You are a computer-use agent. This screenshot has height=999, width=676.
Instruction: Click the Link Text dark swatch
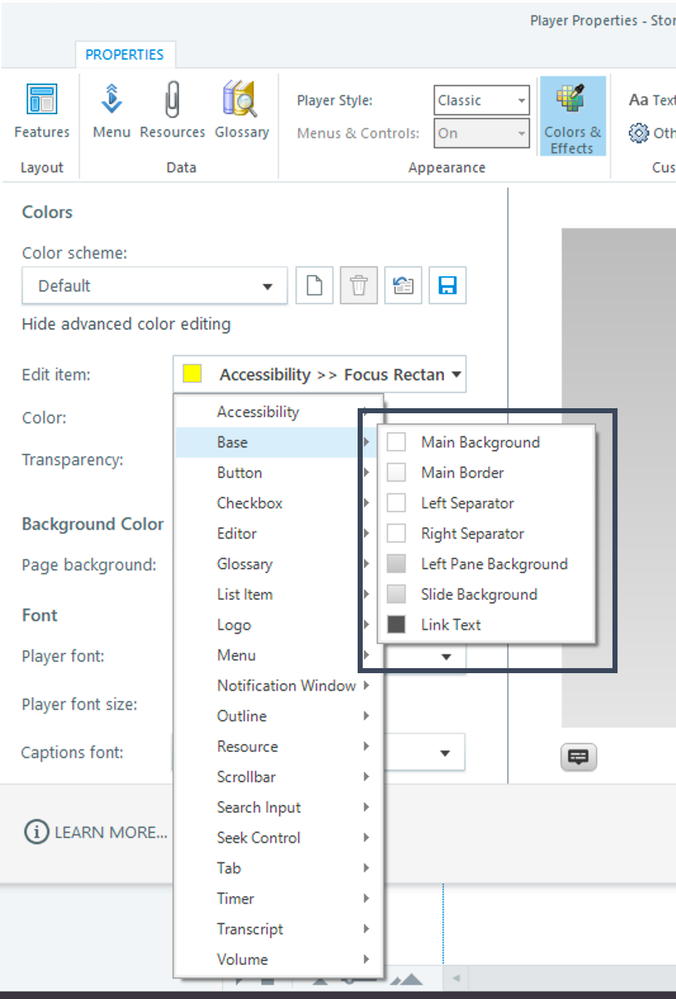pyautogui.click(x=396, y=624)
